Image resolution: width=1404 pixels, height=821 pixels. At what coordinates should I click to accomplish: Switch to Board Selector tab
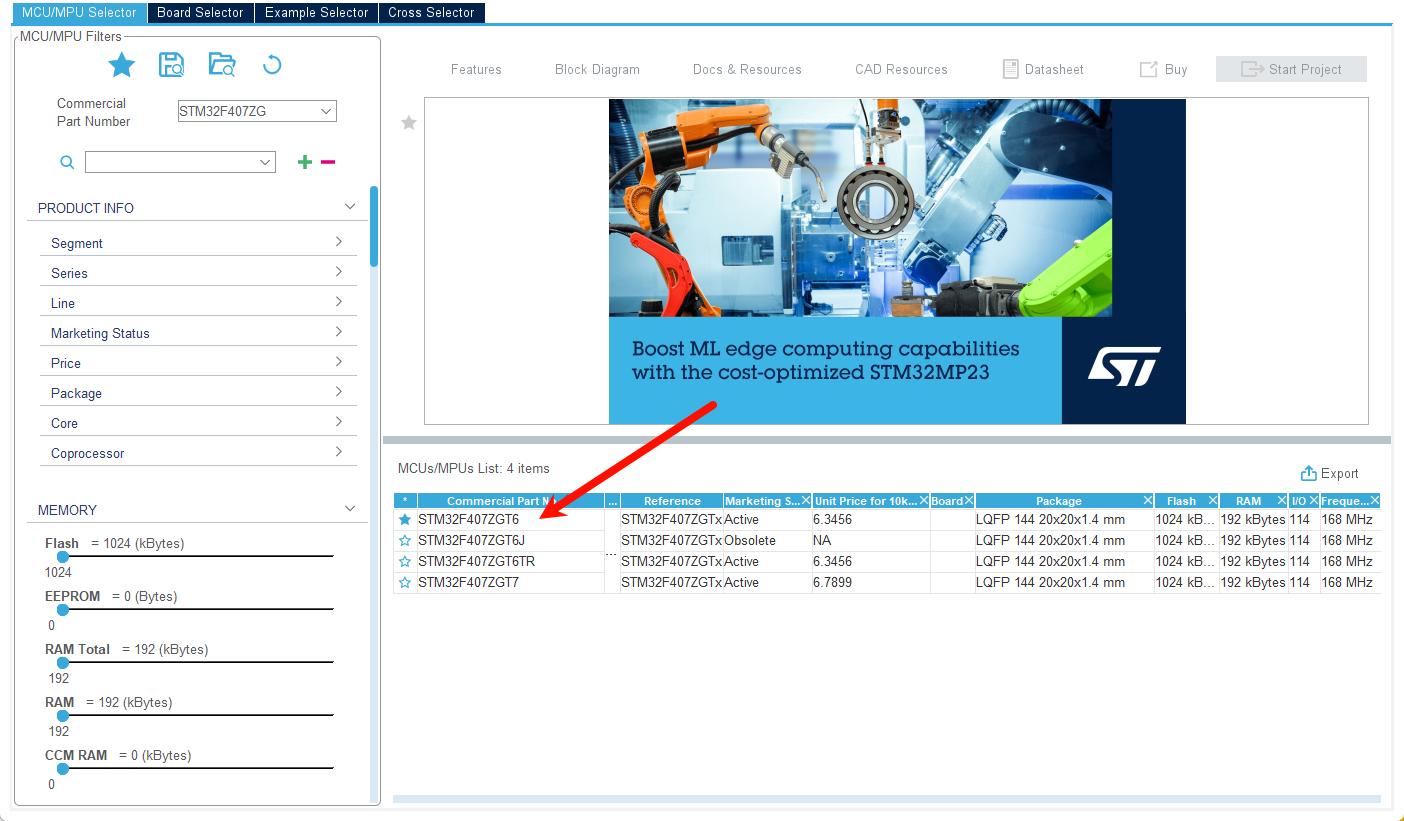click(x=200, y=12)
